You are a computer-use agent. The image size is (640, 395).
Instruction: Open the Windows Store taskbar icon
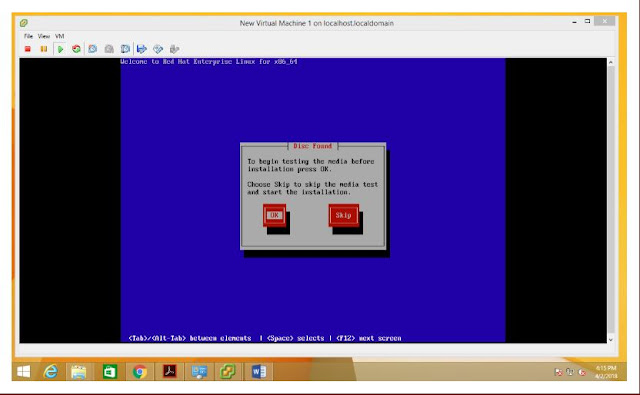[110, 372]
